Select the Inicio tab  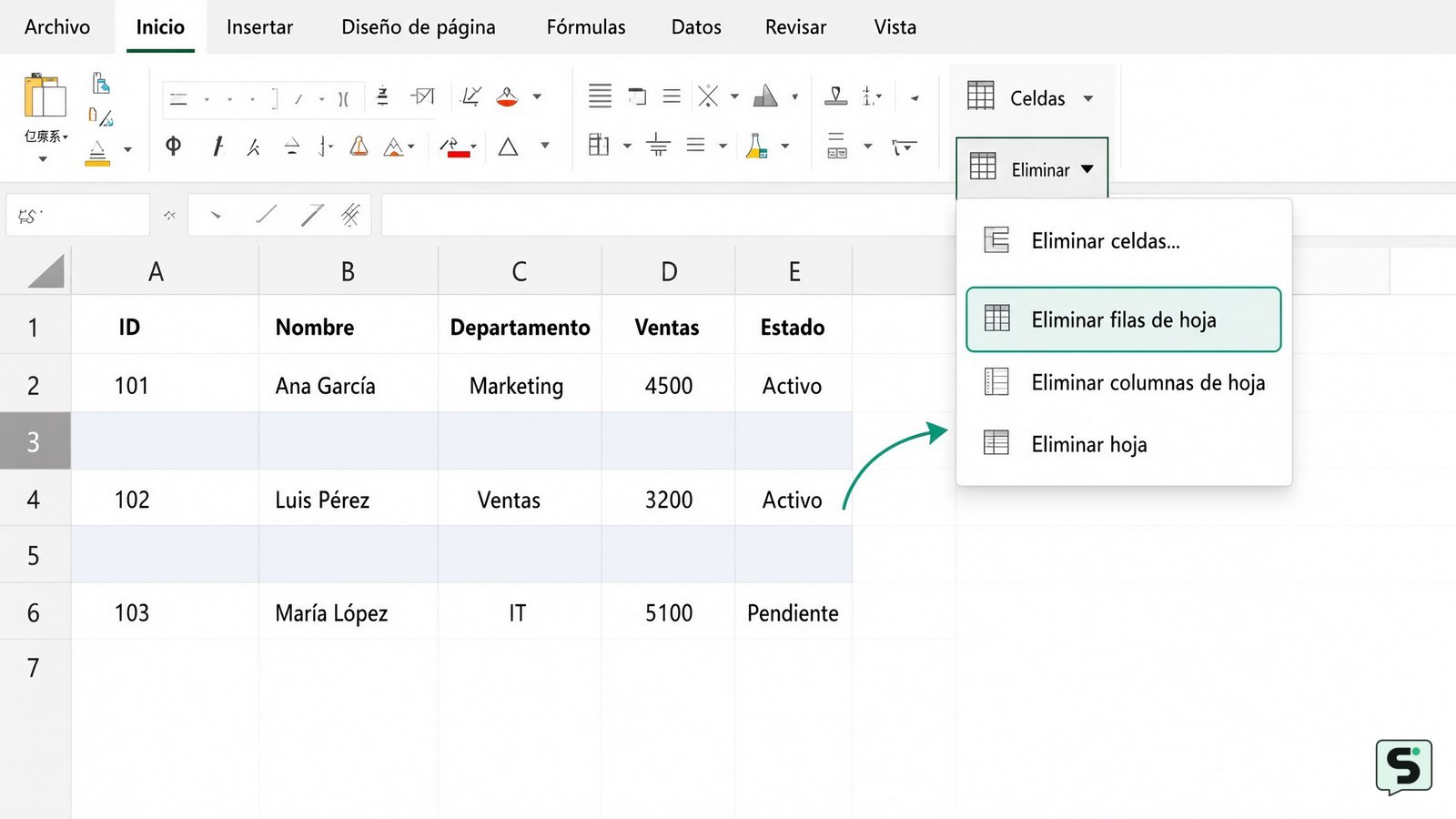[x=160, y=27]
